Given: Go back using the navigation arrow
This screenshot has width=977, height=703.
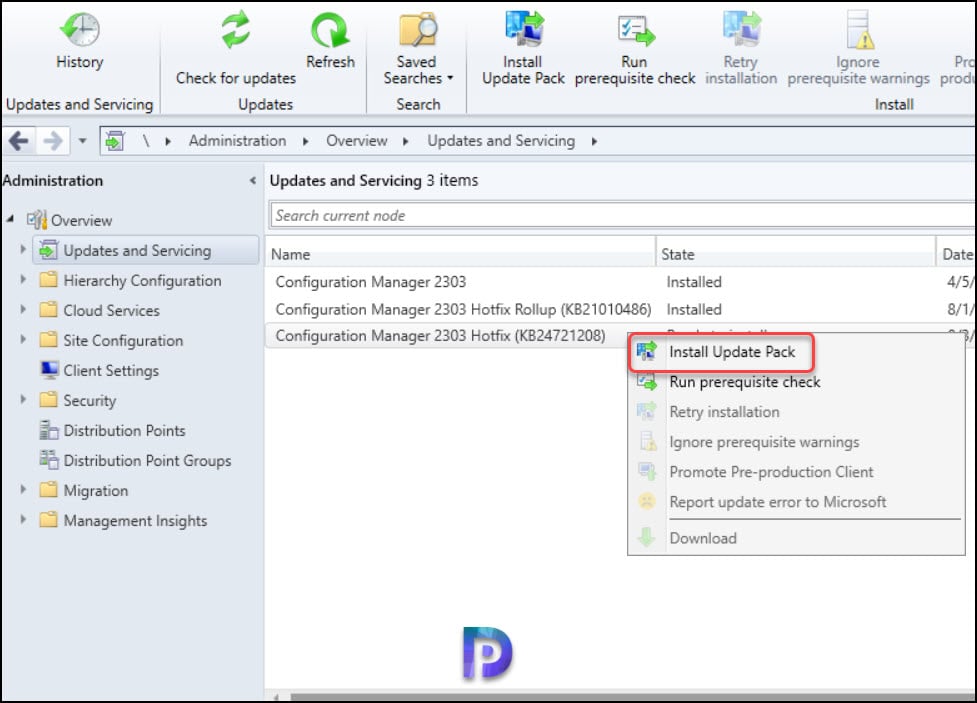Looking at the screenshot, I should [19, 141].
